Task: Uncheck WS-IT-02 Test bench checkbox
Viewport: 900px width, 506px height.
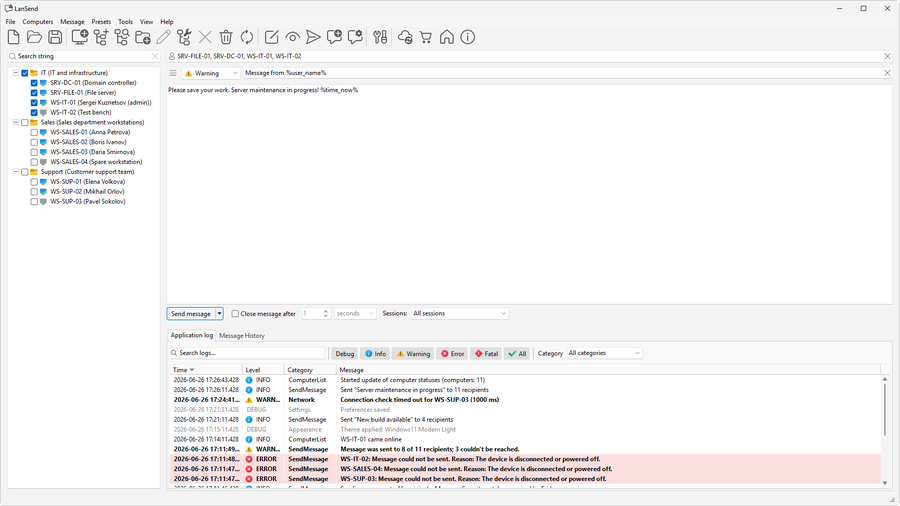Action: click(x=34, y=112)
